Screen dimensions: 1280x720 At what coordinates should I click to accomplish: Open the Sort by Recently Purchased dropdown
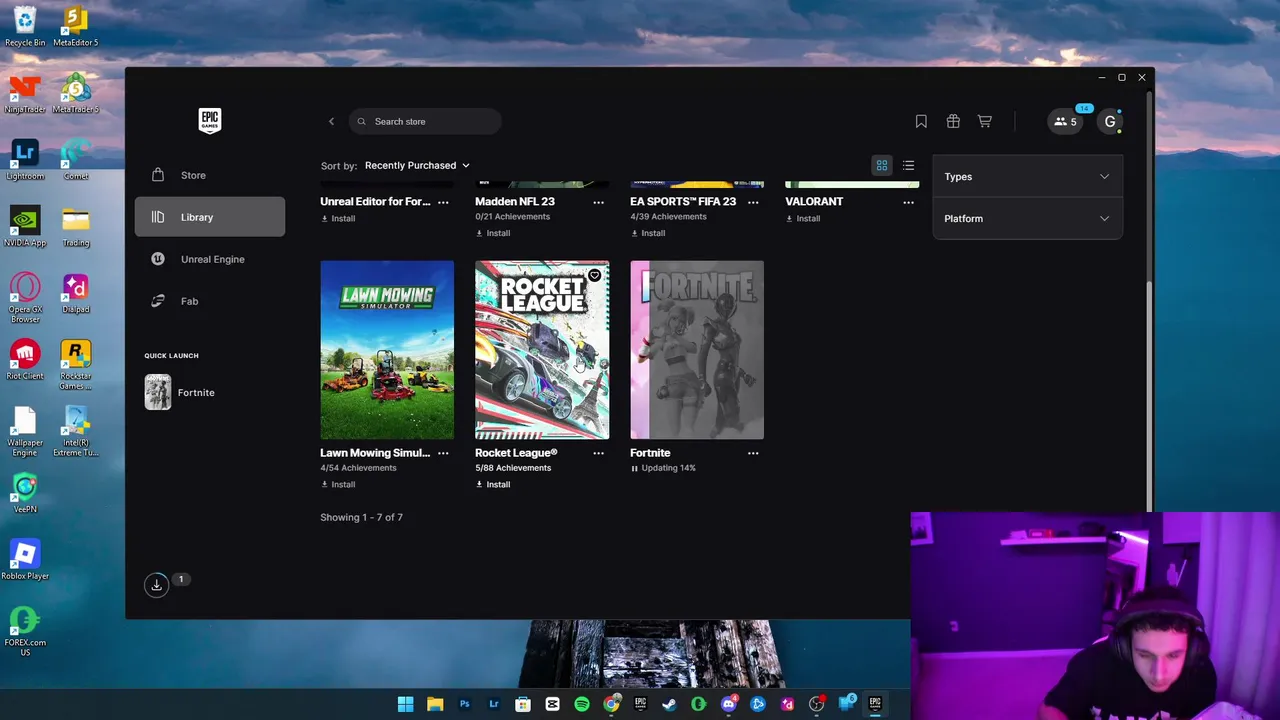[417, 165]
